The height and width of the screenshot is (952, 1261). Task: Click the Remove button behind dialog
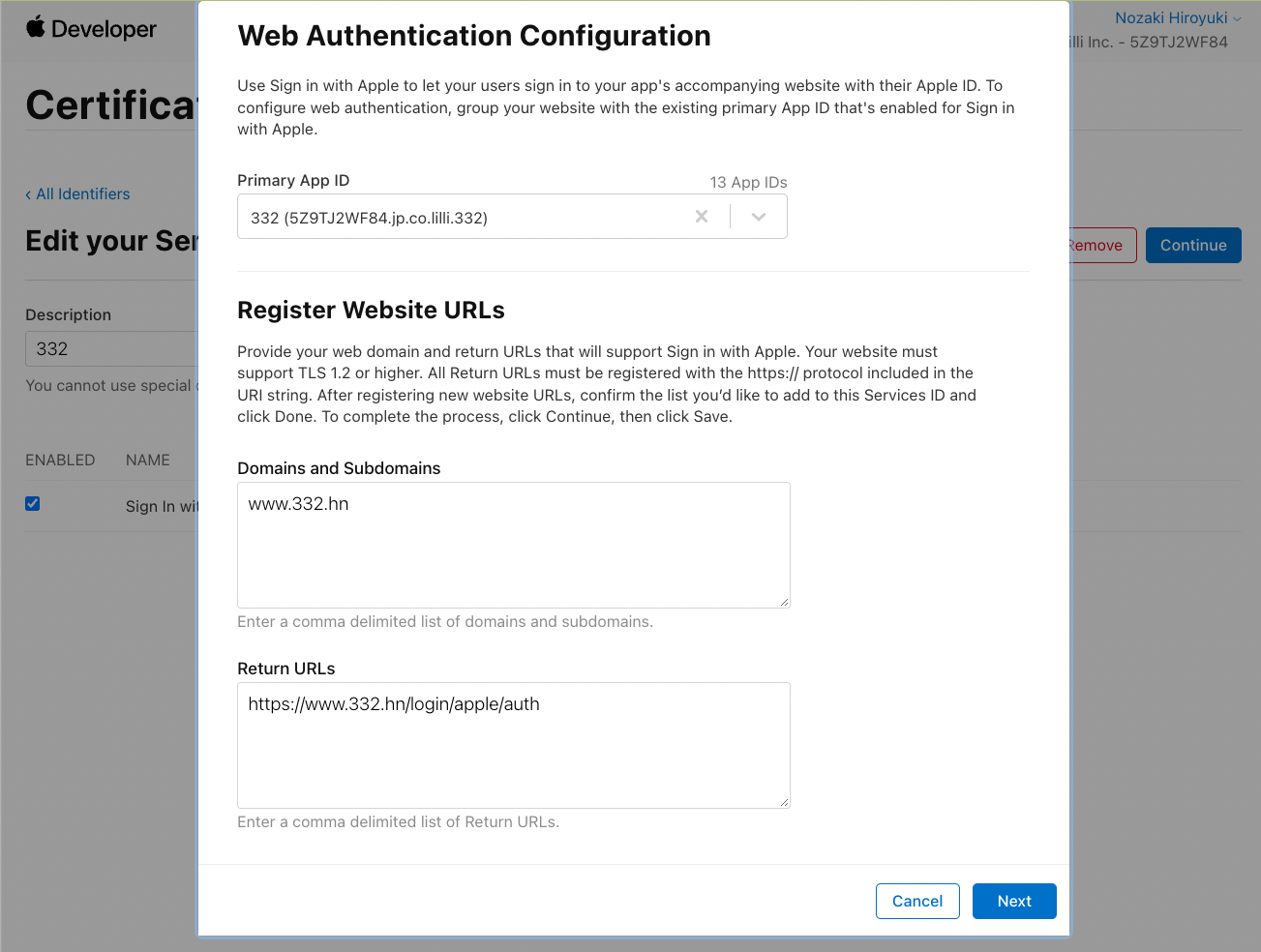(x=1102, y=245)
